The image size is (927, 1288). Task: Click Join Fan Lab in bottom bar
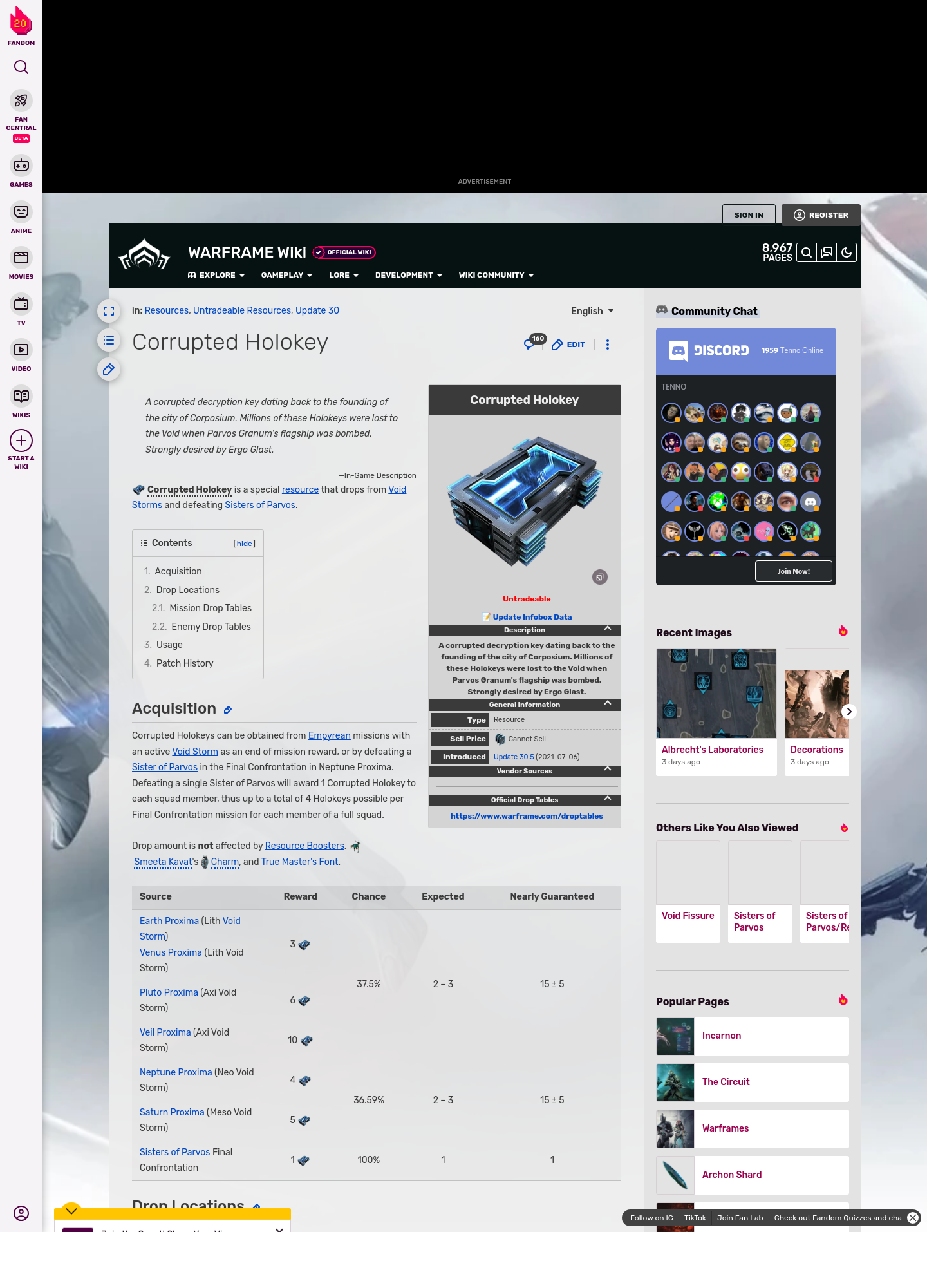click(740, 1218)
